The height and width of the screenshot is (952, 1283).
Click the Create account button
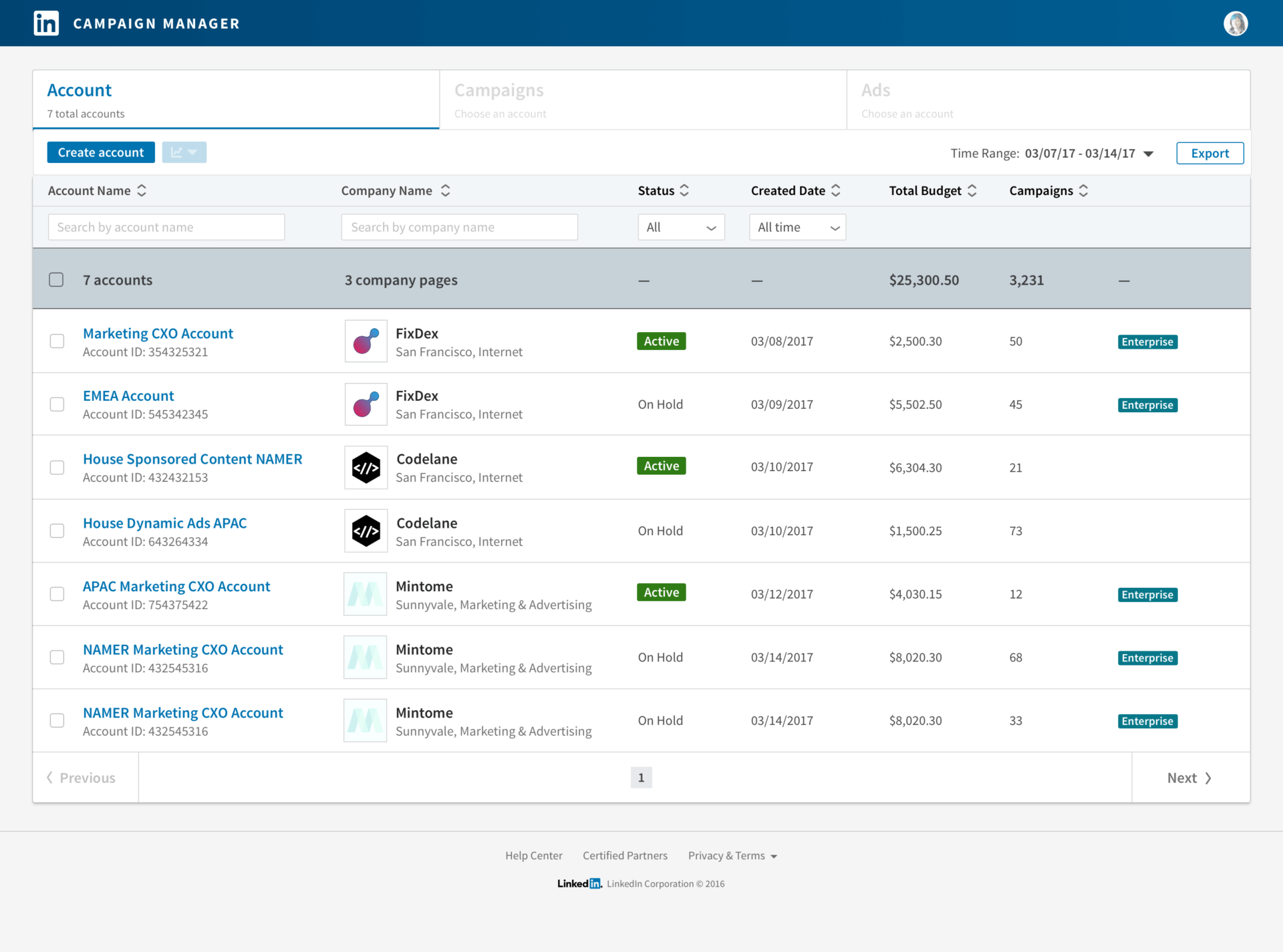click(x=100, y=152)
